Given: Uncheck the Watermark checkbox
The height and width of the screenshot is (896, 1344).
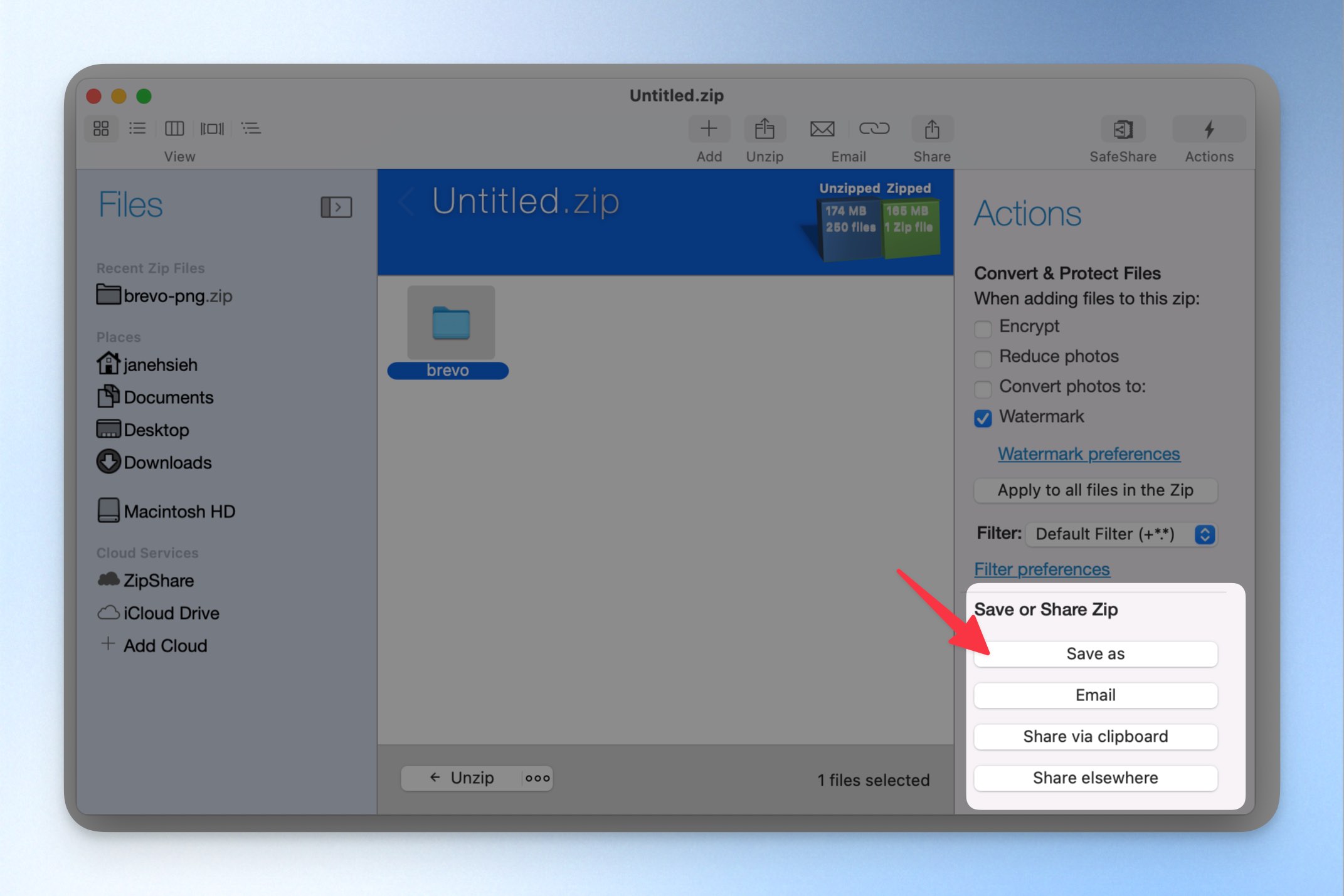Looking at the screenshot, I should tap(983, 418).
